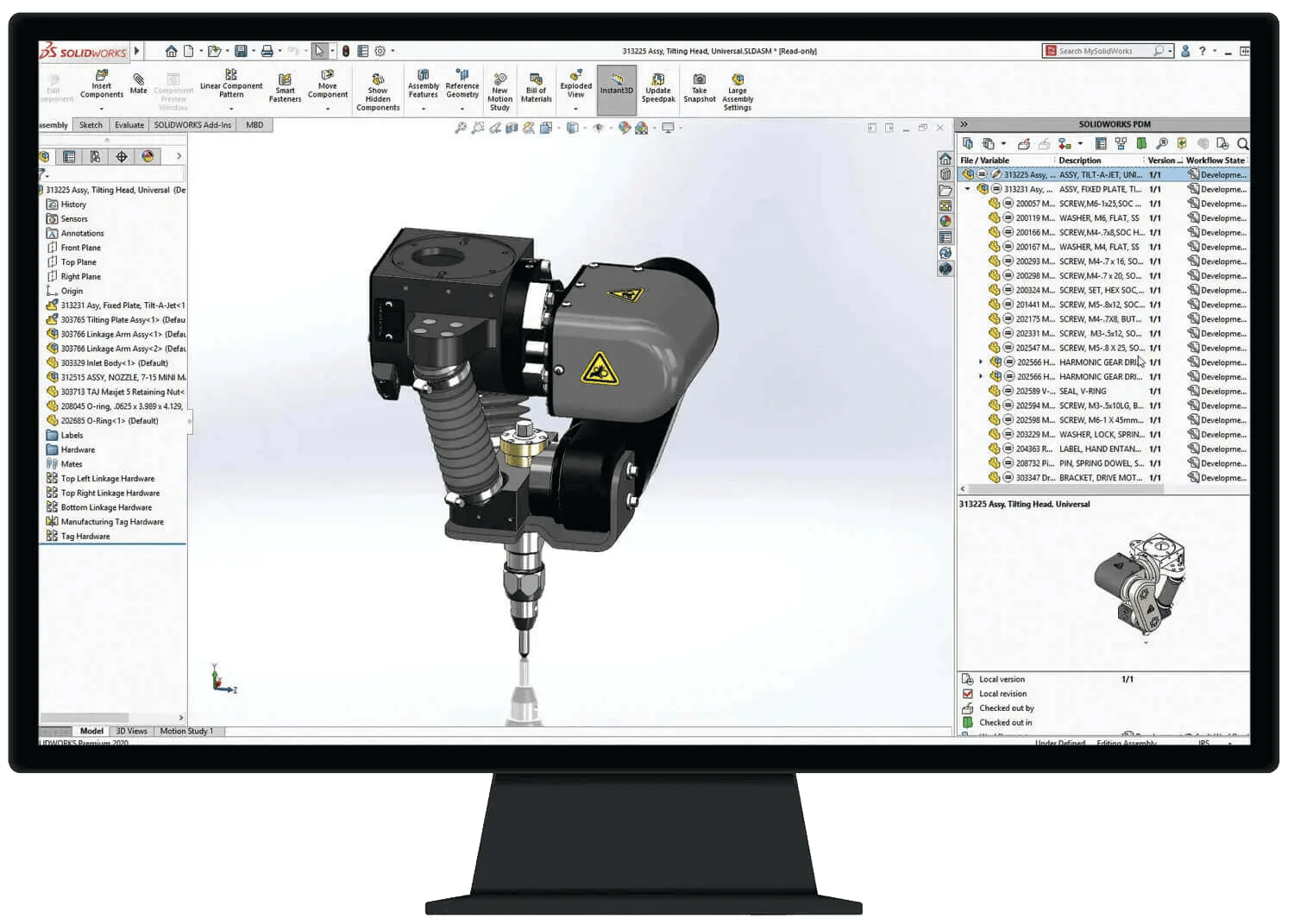
Task: Open Reference Geometry tool
Action: click(462, 84)
